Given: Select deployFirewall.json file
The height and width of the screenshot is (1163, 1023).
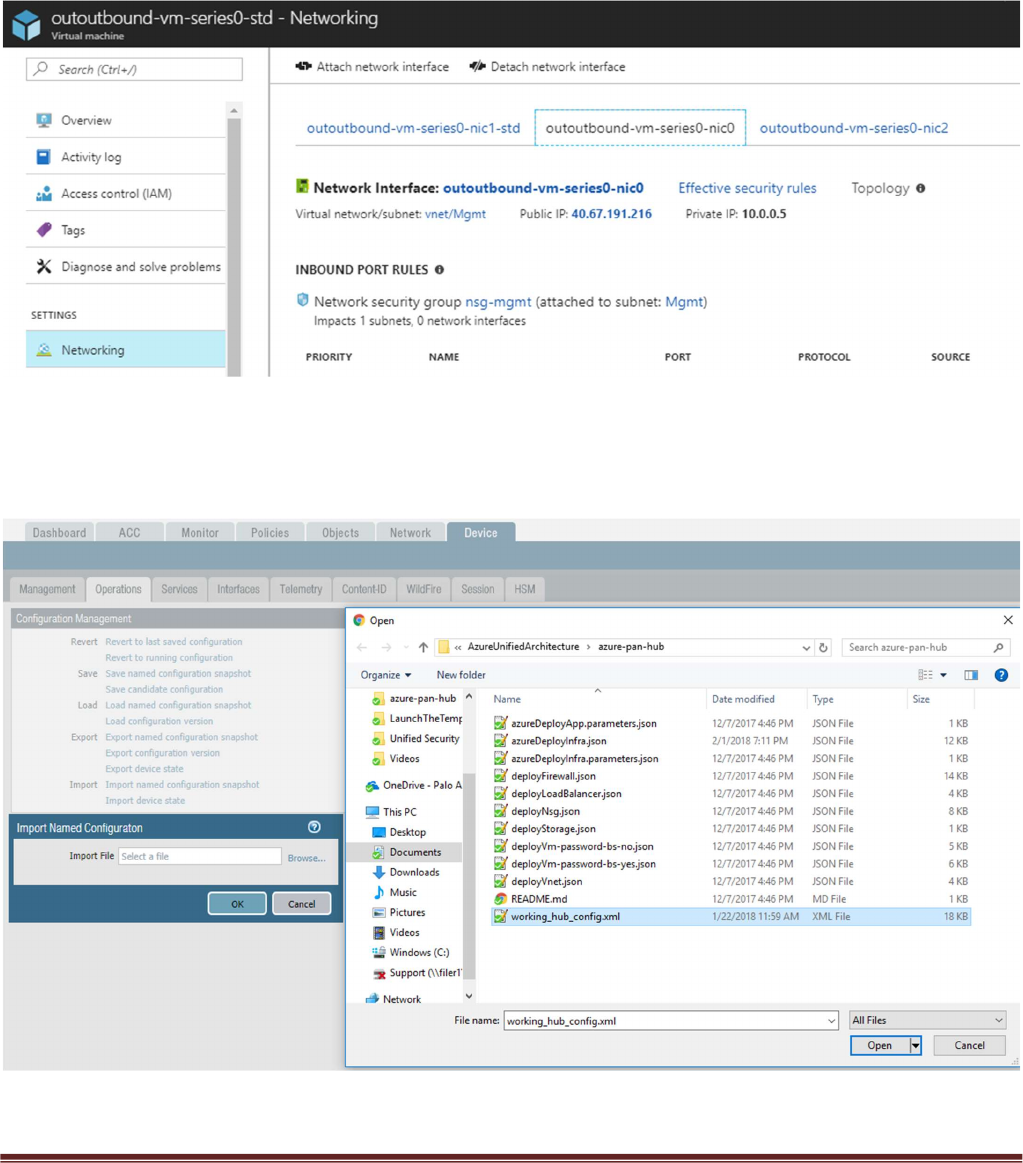Looking at the screenshot, I should [731, 776].
